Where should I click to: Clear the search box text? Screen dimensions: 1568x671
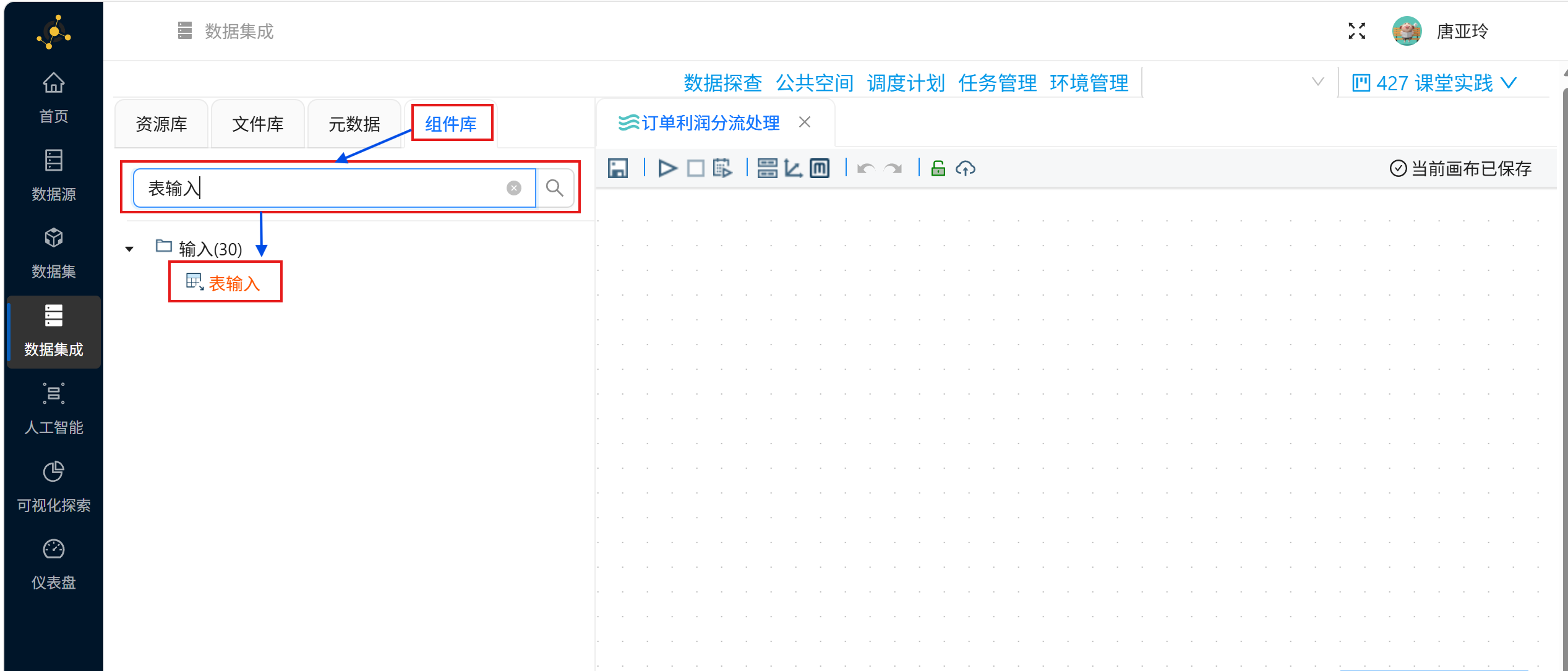[513, 188]
